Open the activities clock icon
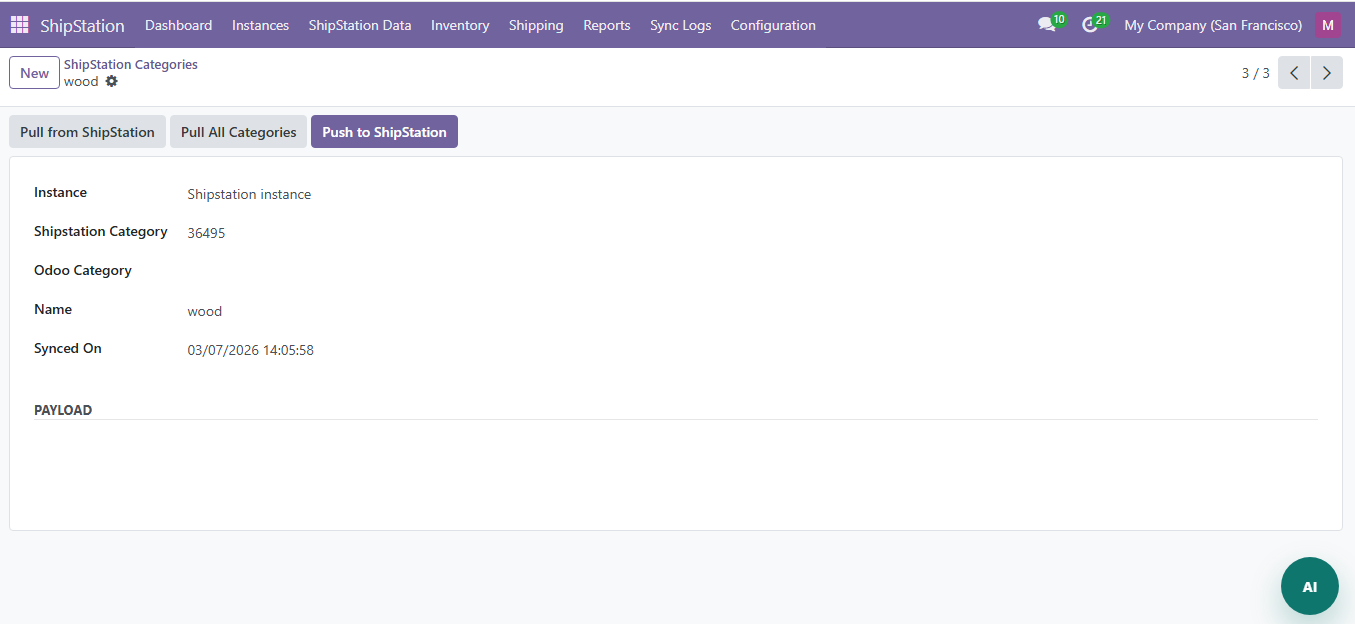Image resolution: width=1355 pixels, height=624 pixels. pos(1090,25)
